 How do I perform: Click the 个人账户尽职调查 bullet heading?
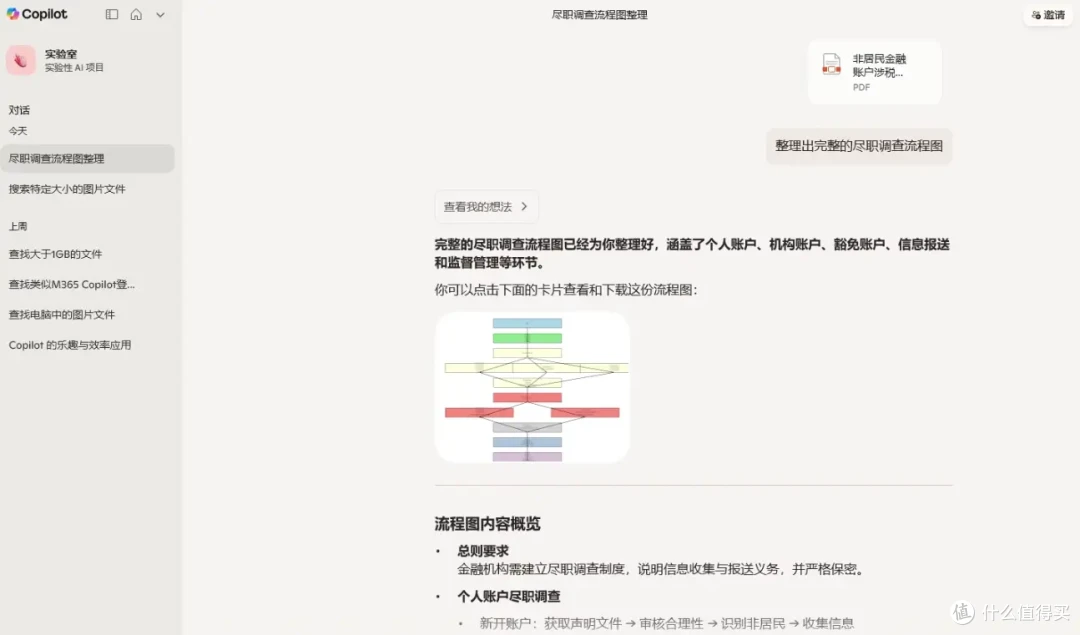[x=509, y=596]
